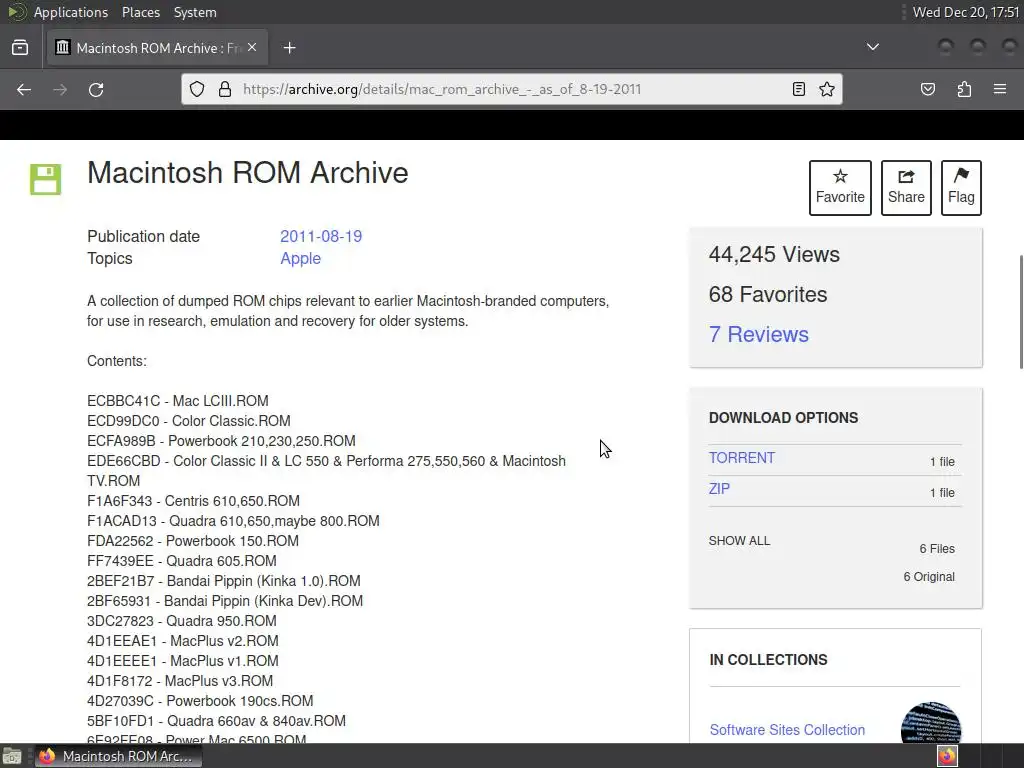
Task: Open the 2011-08-19 publication date link
Action: (321, 236)
